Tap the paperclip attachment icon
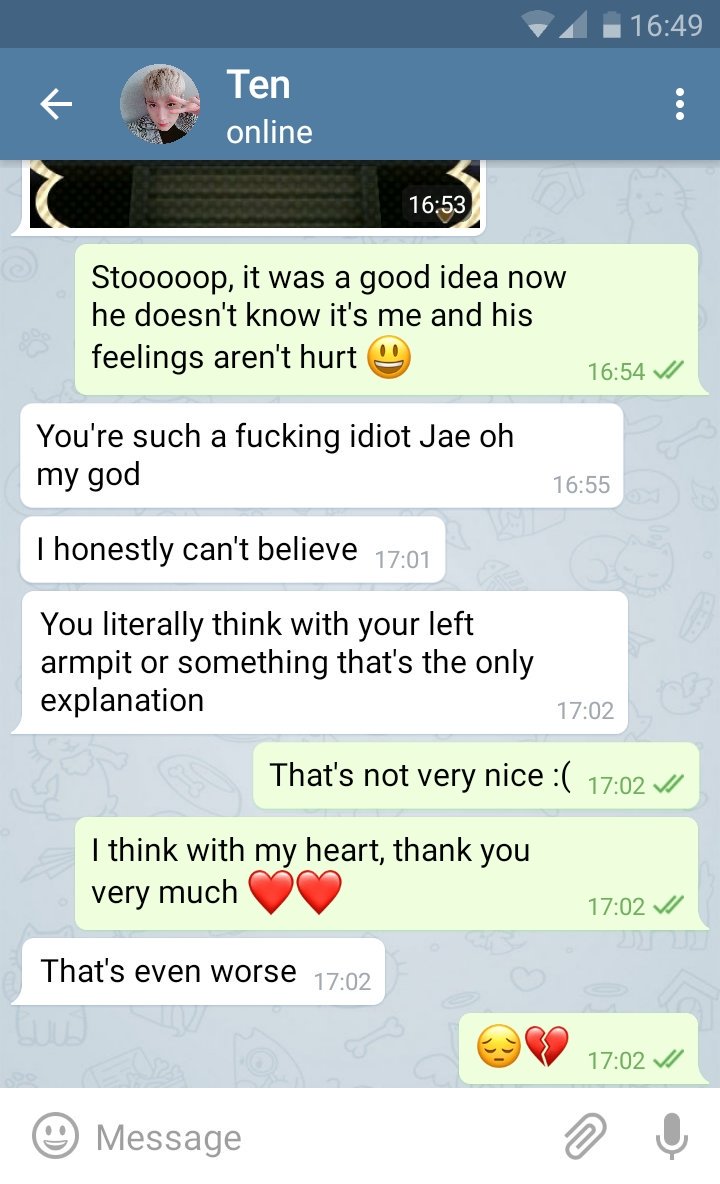The image size is (720, 1184). (585, 1136)
